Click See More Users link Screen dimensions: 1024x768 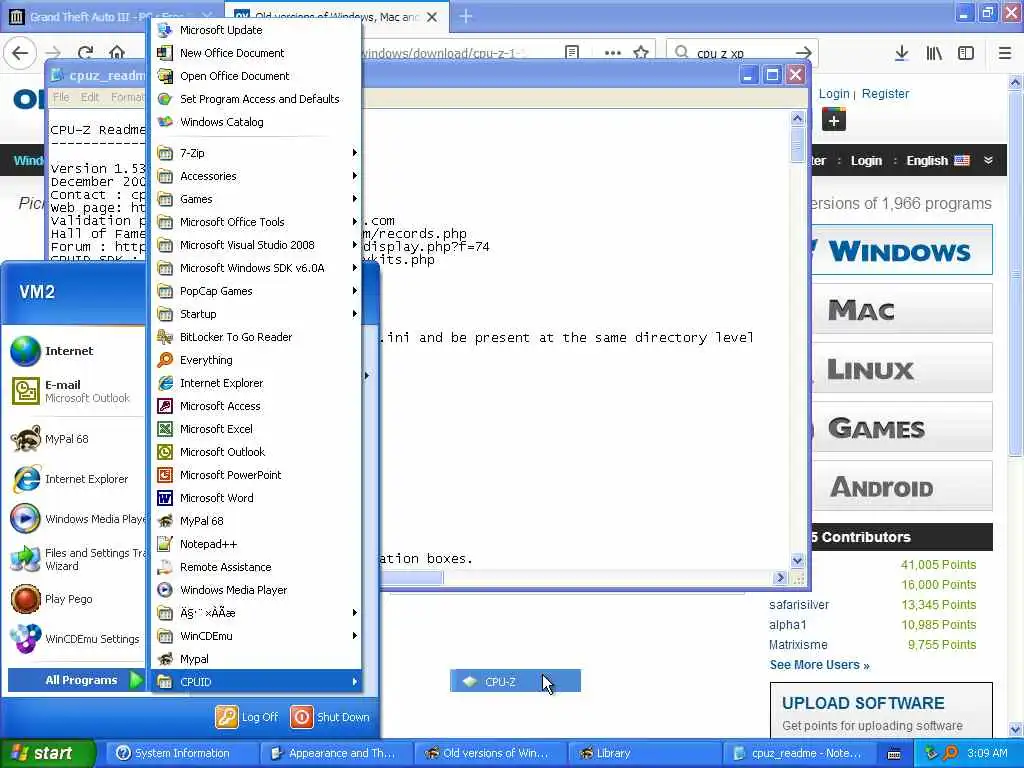819,665
